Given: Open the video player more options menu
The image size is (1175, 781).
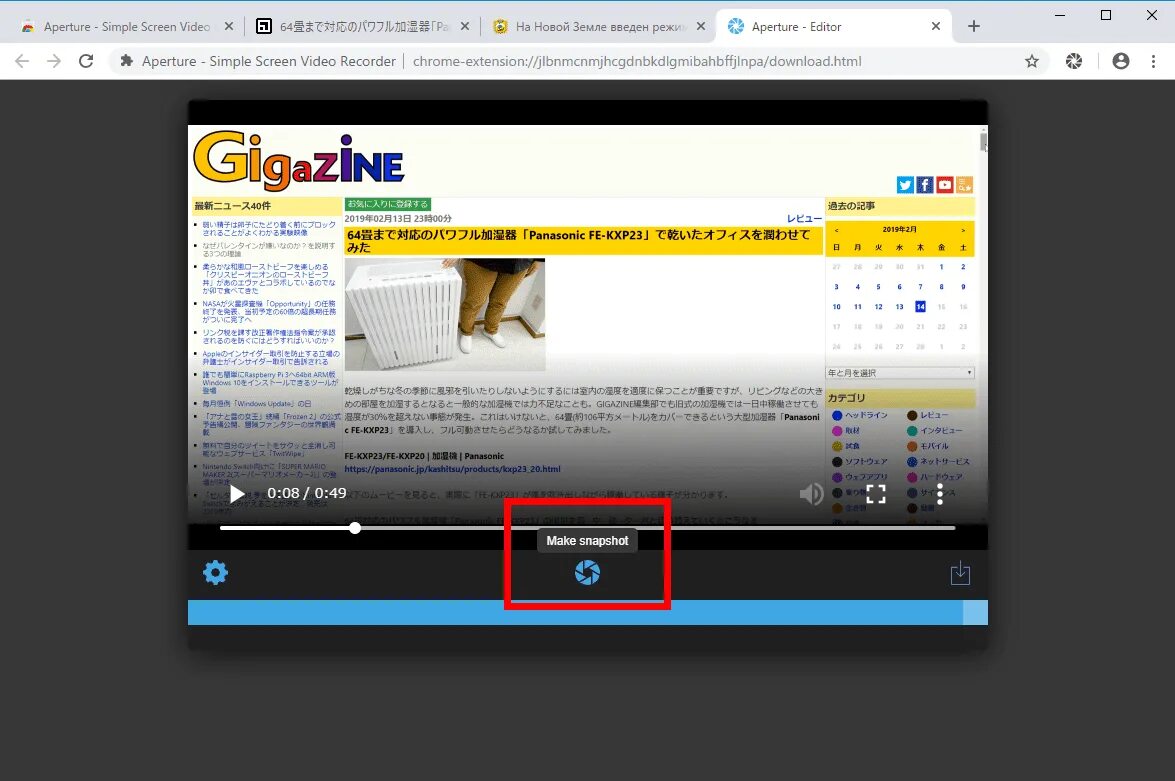Looking at the screenshot, I should coord(940,494).
